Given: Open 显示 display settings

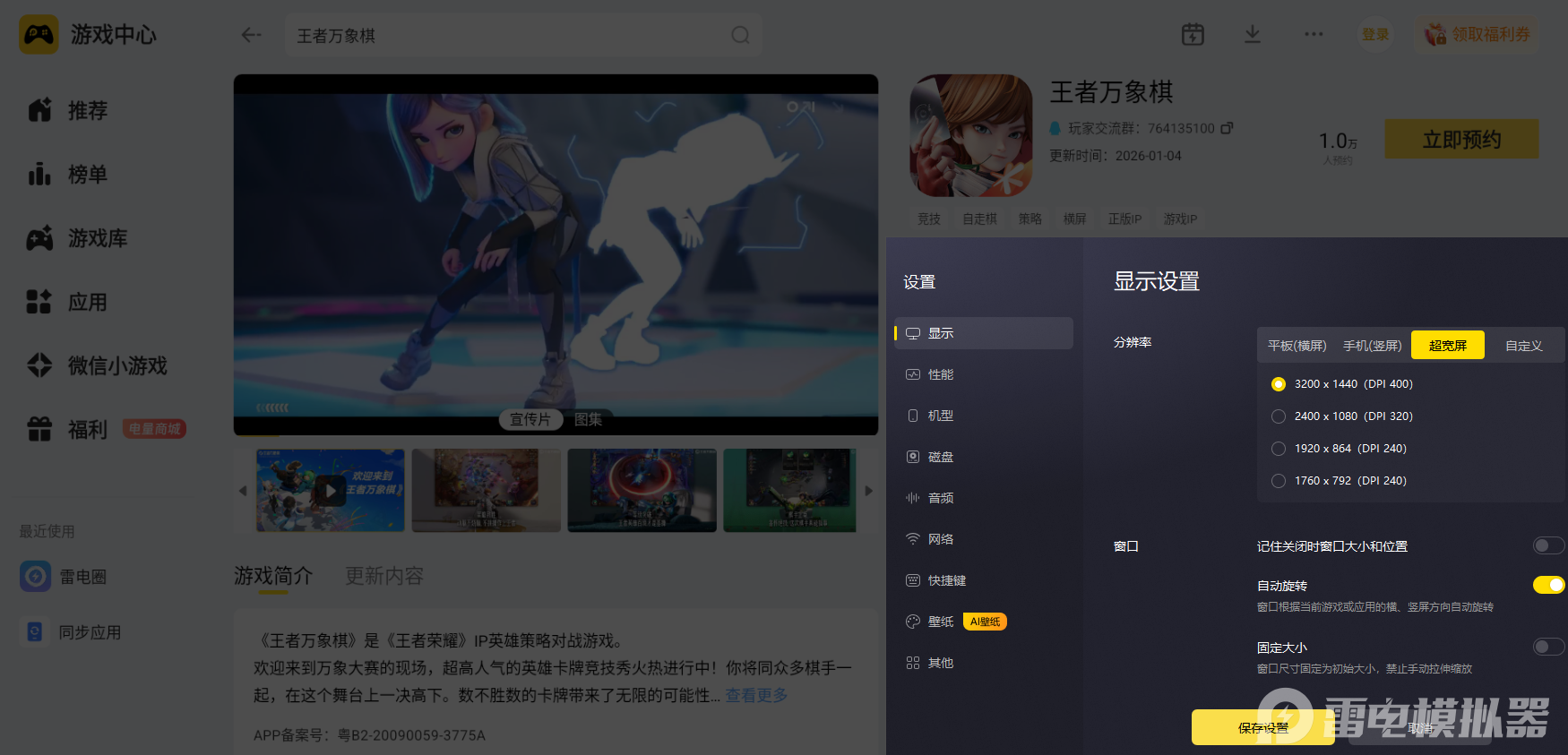Looking at the screenshot, I should [x=984, y=333].
